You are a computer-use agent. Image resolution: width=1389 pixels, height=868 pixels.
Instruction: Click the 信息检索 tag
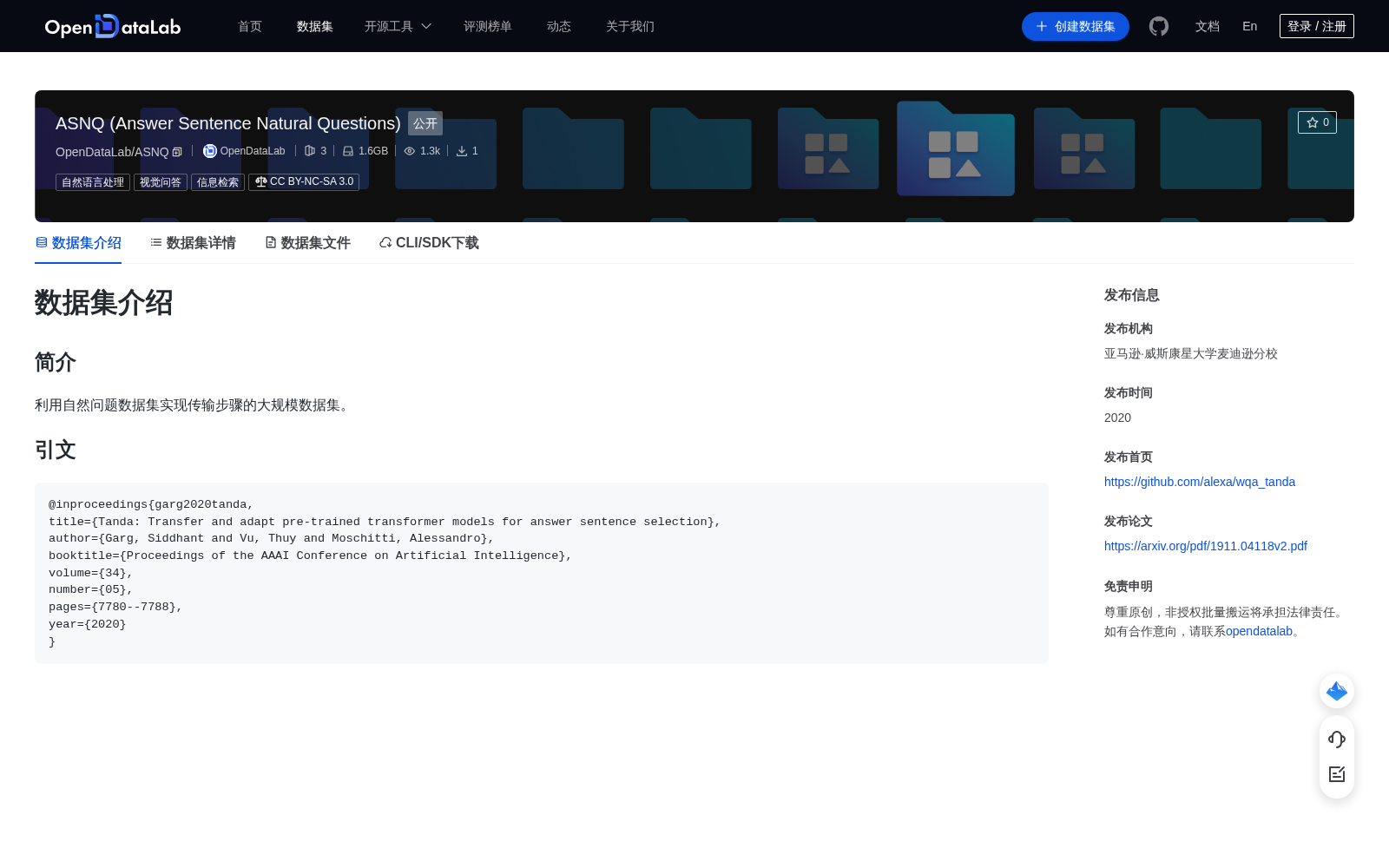point(218,182)
